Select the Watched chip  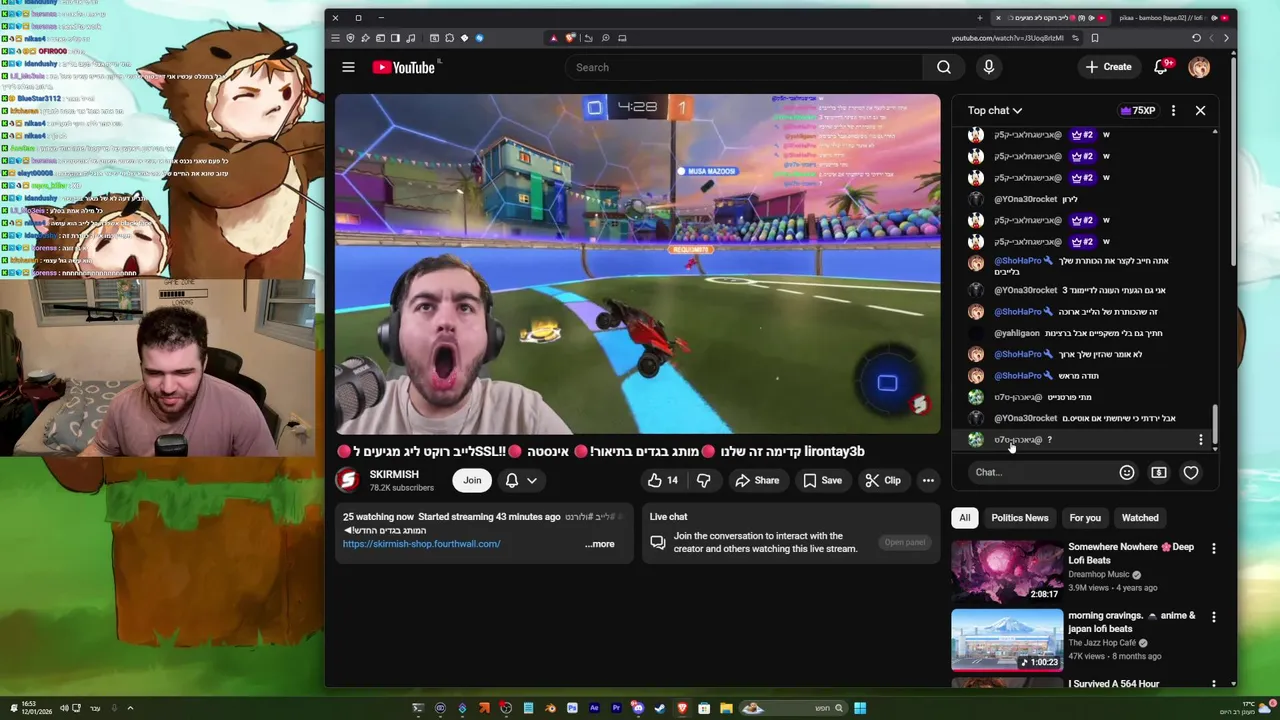point(1140,518)
